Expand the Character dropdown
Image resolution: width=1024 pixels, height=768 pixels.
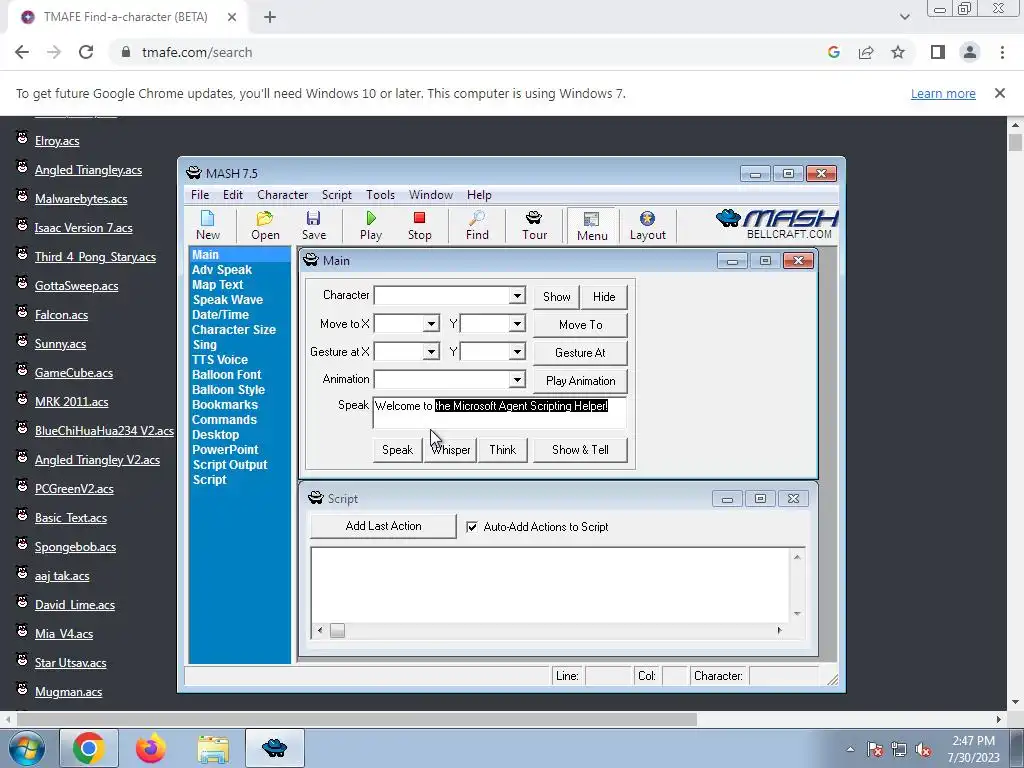[x=517, y=296]
